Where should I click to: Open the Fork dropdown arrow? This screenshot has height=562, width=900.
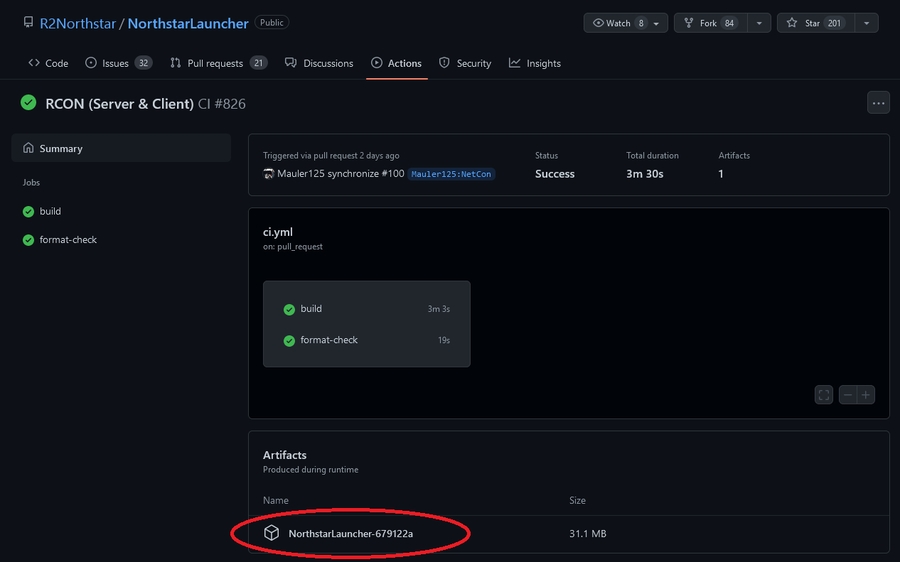pos(759,23)
